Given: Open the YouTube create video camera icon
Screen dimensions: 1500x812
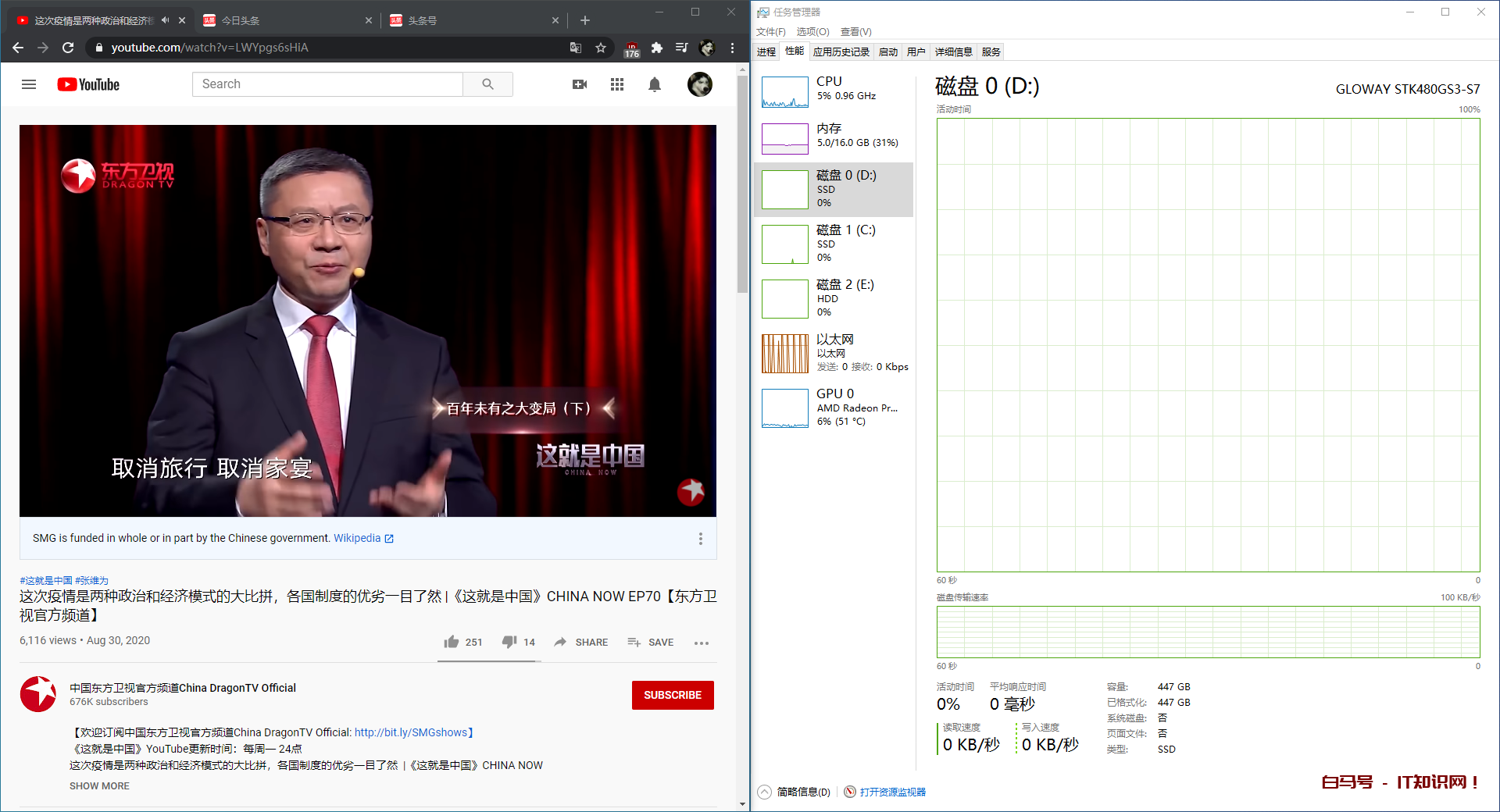Looking at the screenshot, I should pyautogui.click(x=580, y=84).
